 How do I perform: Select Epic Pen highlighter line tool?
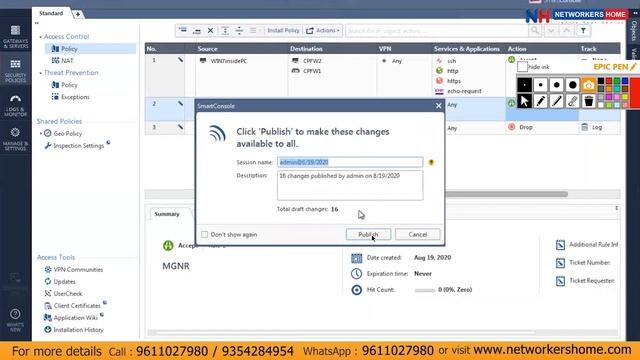pyautogui.click(x=556, y=101)
